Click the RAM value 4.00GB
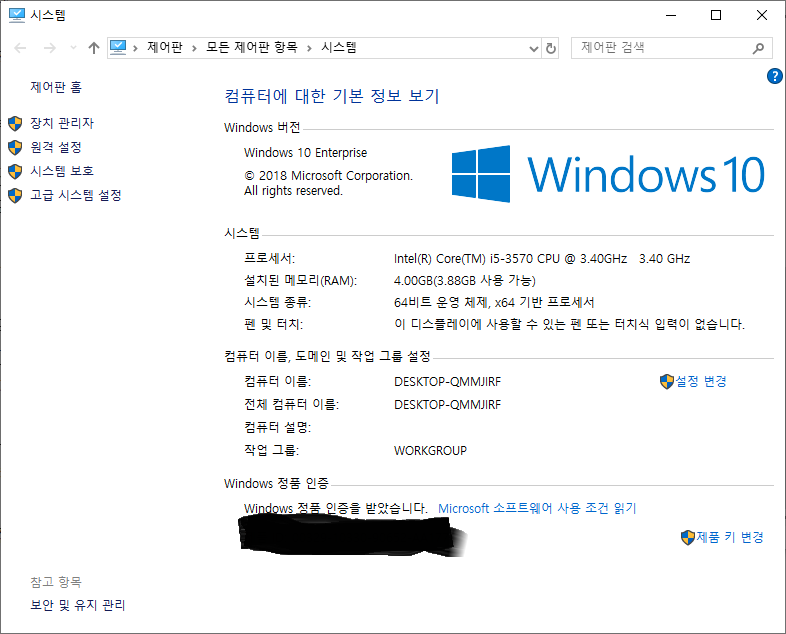This screenshot has height=634, width=786. 465,280
